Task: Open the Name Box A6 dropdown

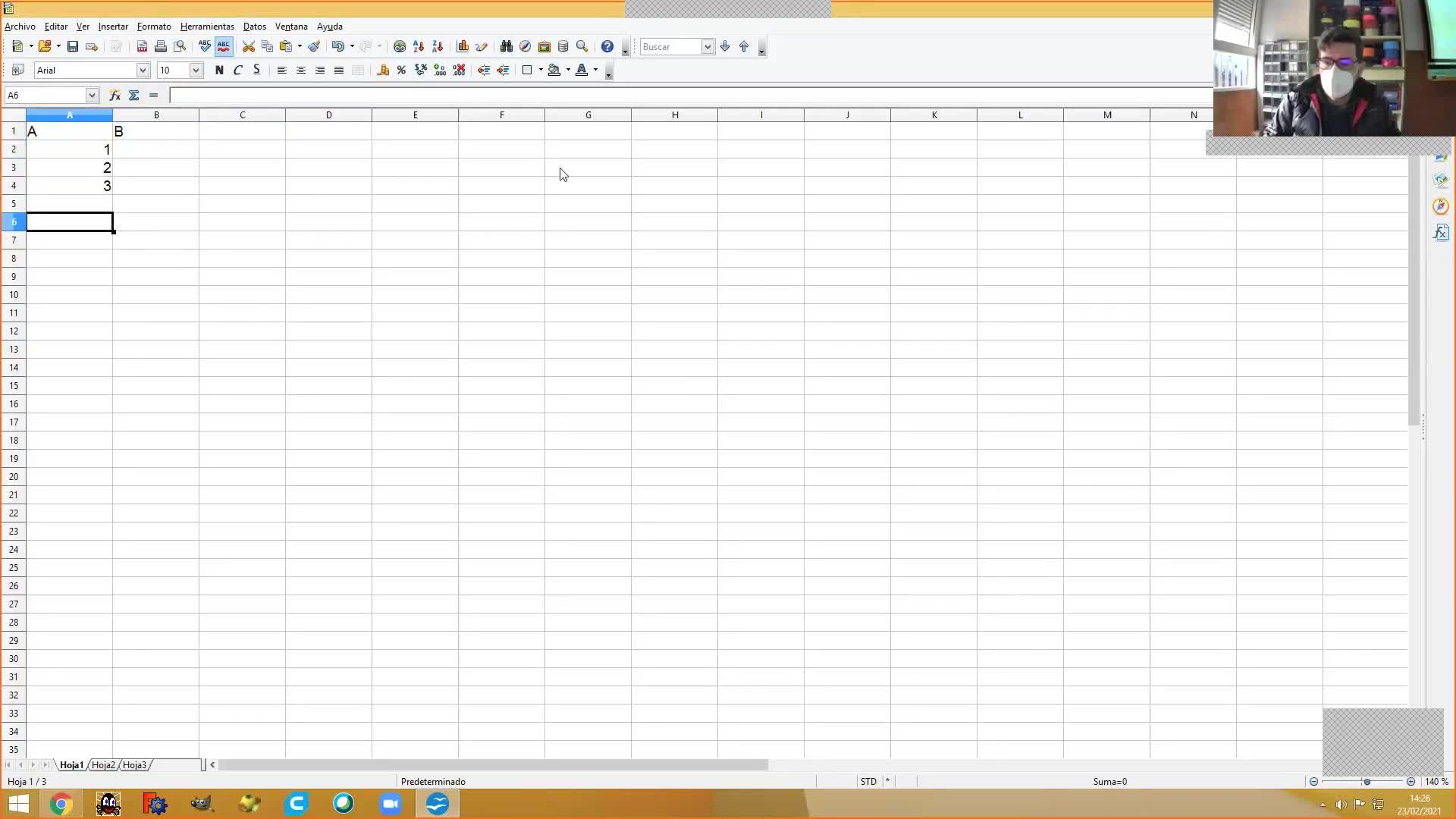Action: 92,95
